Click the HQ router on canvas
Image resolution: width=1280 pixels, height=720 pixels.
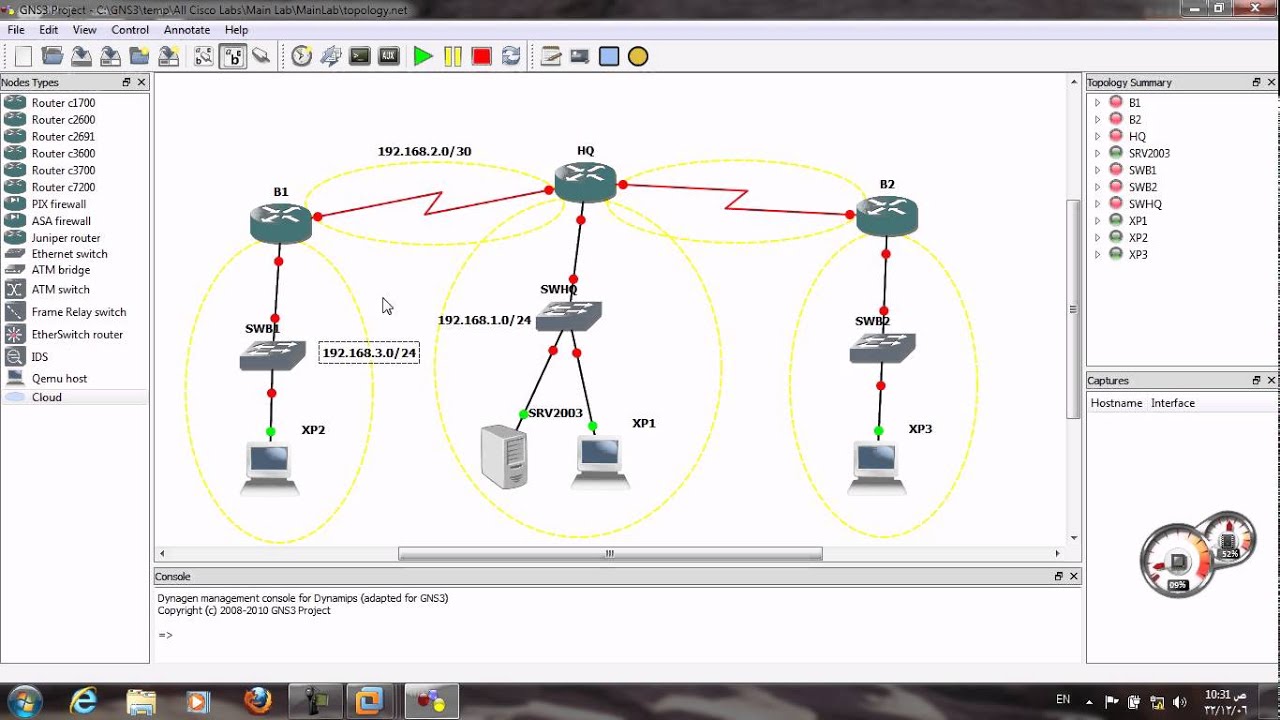pos(585,182)
